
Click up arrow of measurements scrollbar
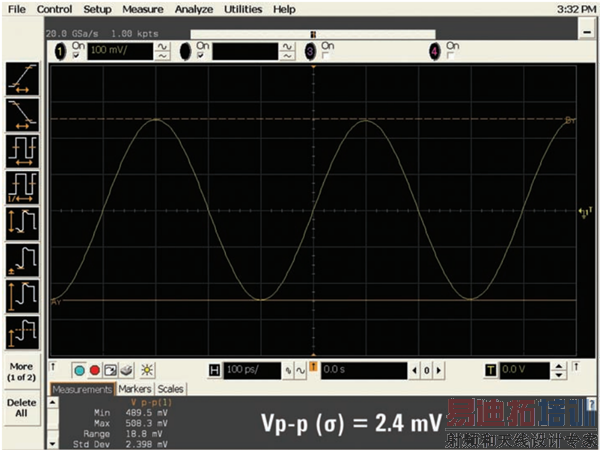tap(52, 402)
